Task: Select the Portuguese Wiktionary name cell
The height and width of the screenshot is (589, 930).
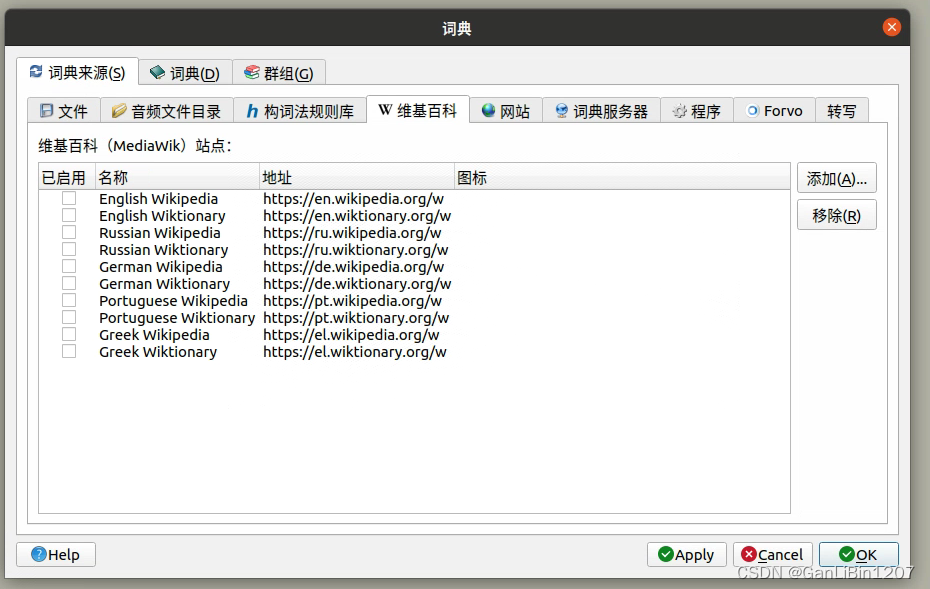Action: coord(177,318)
